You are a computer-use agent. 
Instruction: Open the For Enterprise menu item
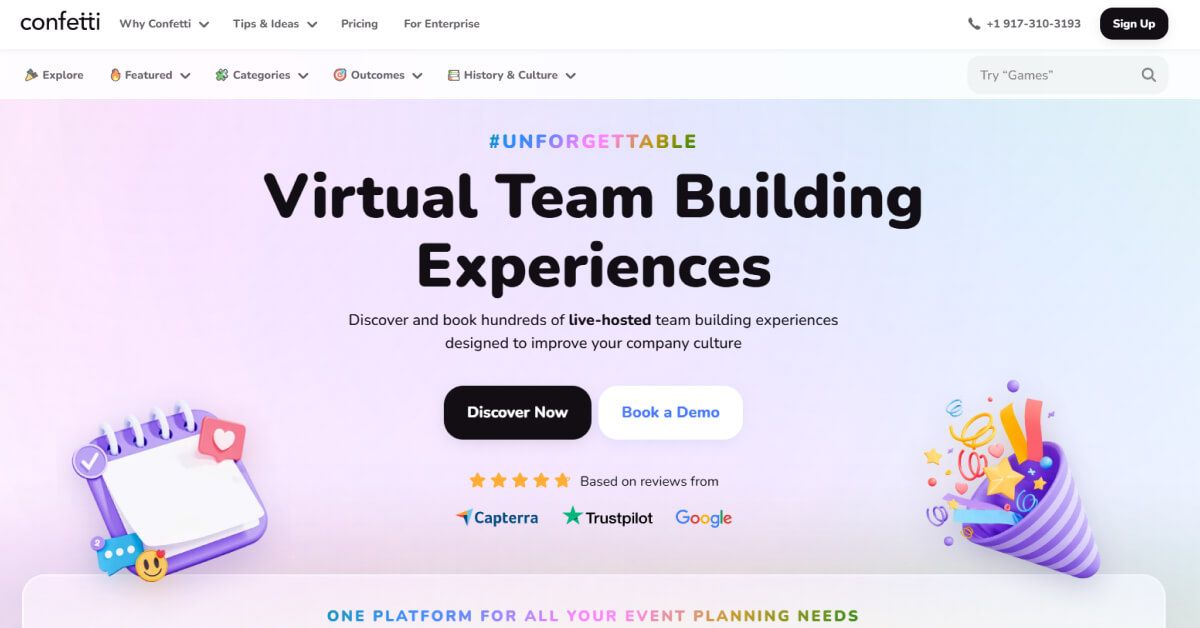tap(441, 23)
